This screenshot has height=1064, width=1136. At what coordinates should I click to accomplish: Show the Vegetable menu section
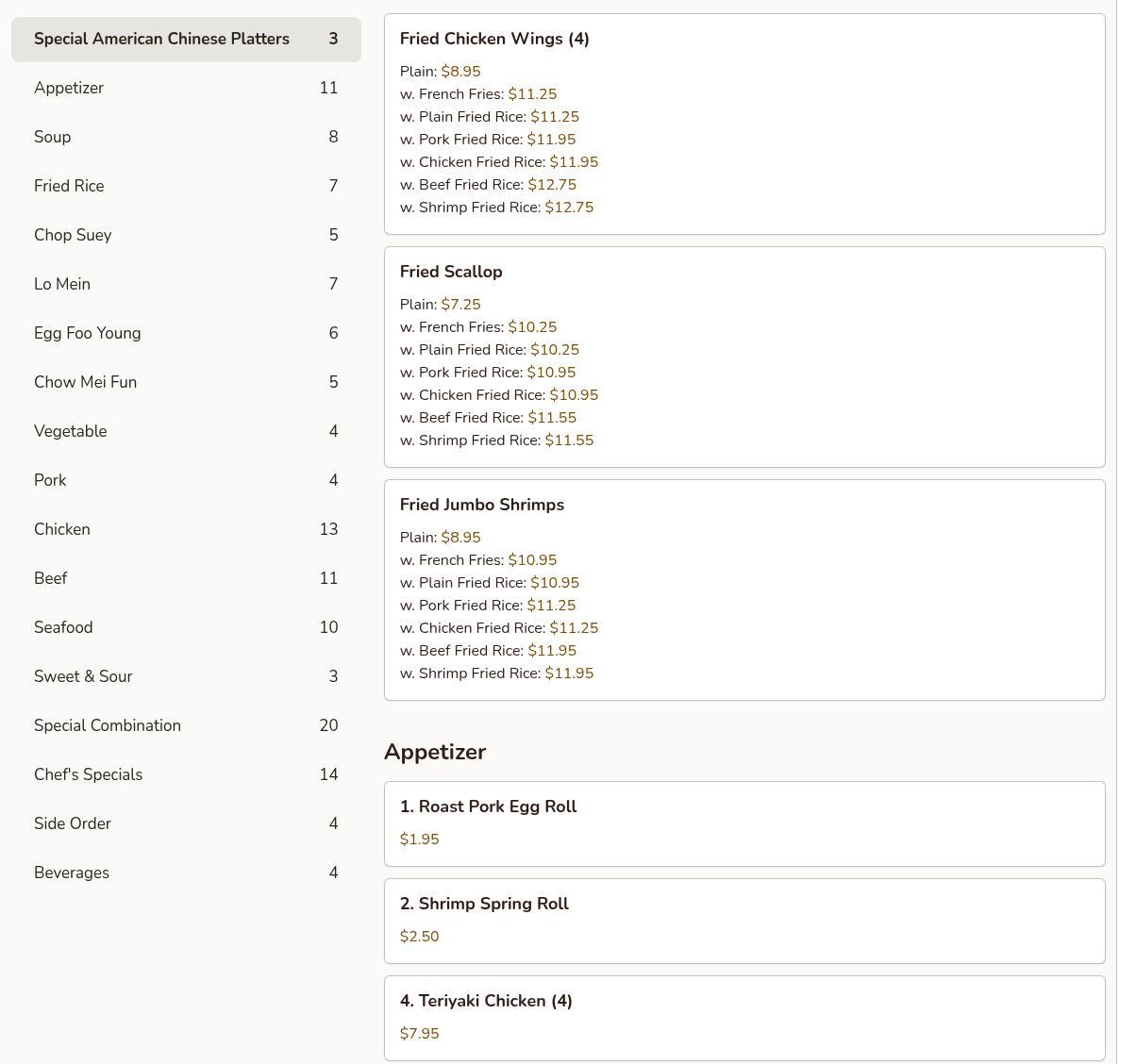coord(186,431)
